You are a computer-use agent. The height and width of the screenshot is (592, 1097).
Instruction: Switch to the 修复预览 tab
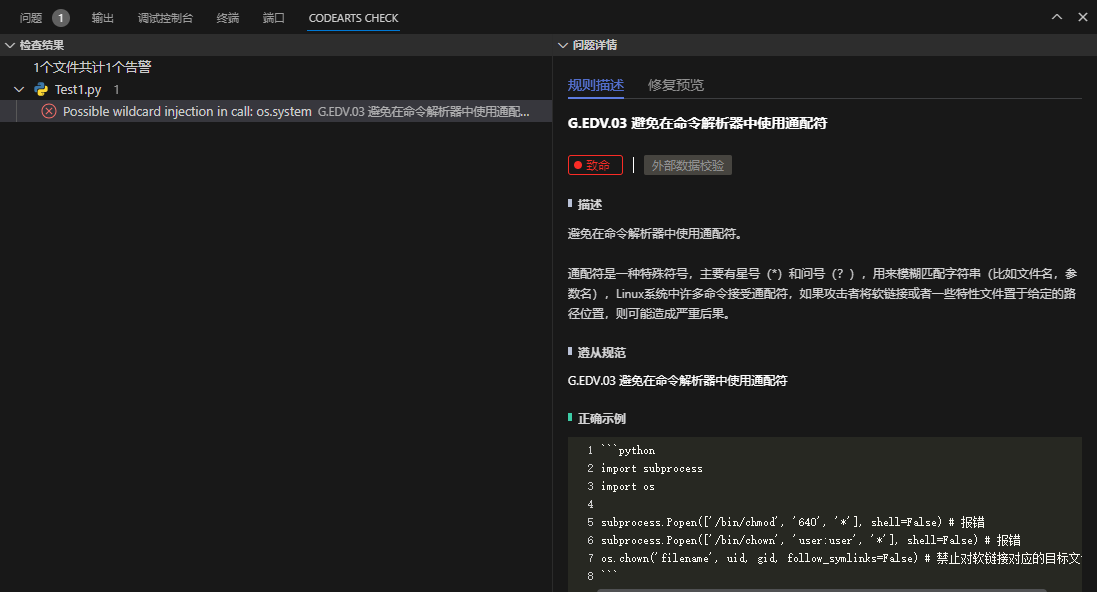pos(676,85)
